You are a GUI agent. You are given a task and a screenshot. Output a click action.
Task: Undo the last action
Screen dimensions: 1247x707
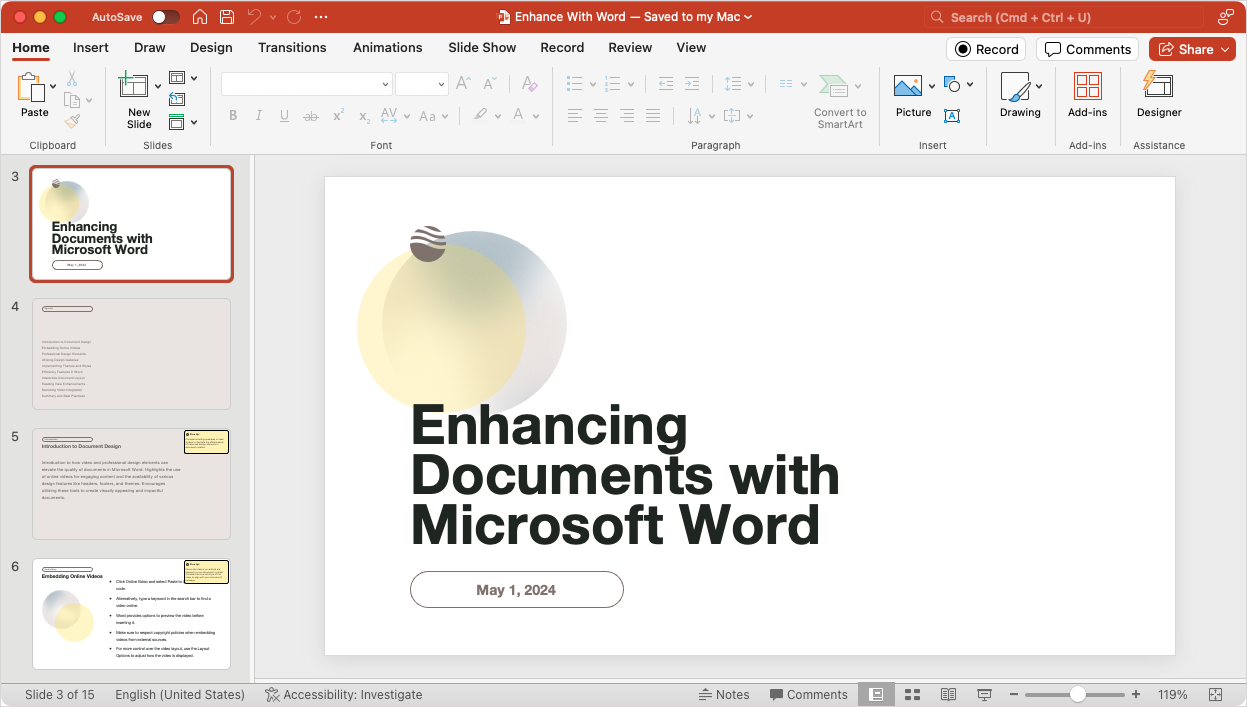click(x=254, y=17)
